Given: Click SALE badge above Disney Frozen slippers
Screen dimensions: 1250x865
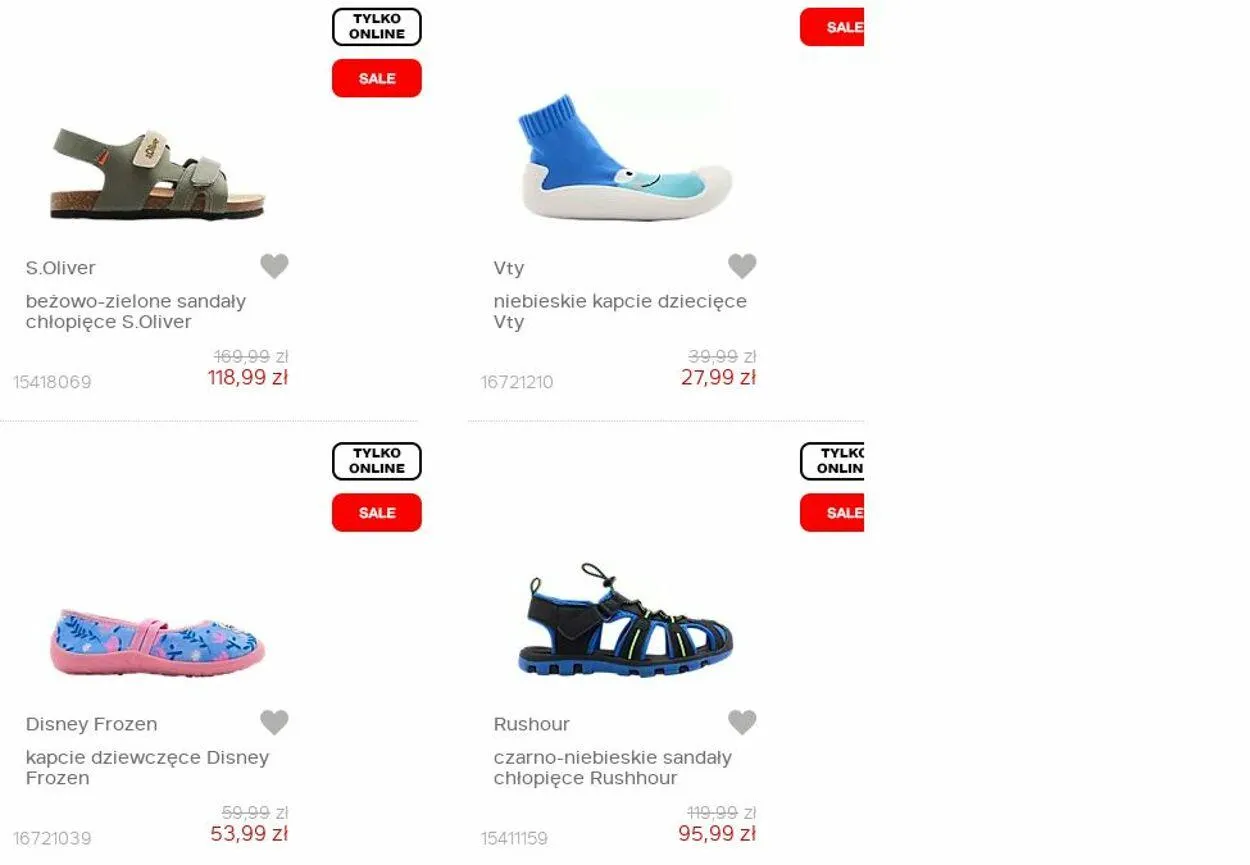Looking at the screenshot, I should click(377, 513).
